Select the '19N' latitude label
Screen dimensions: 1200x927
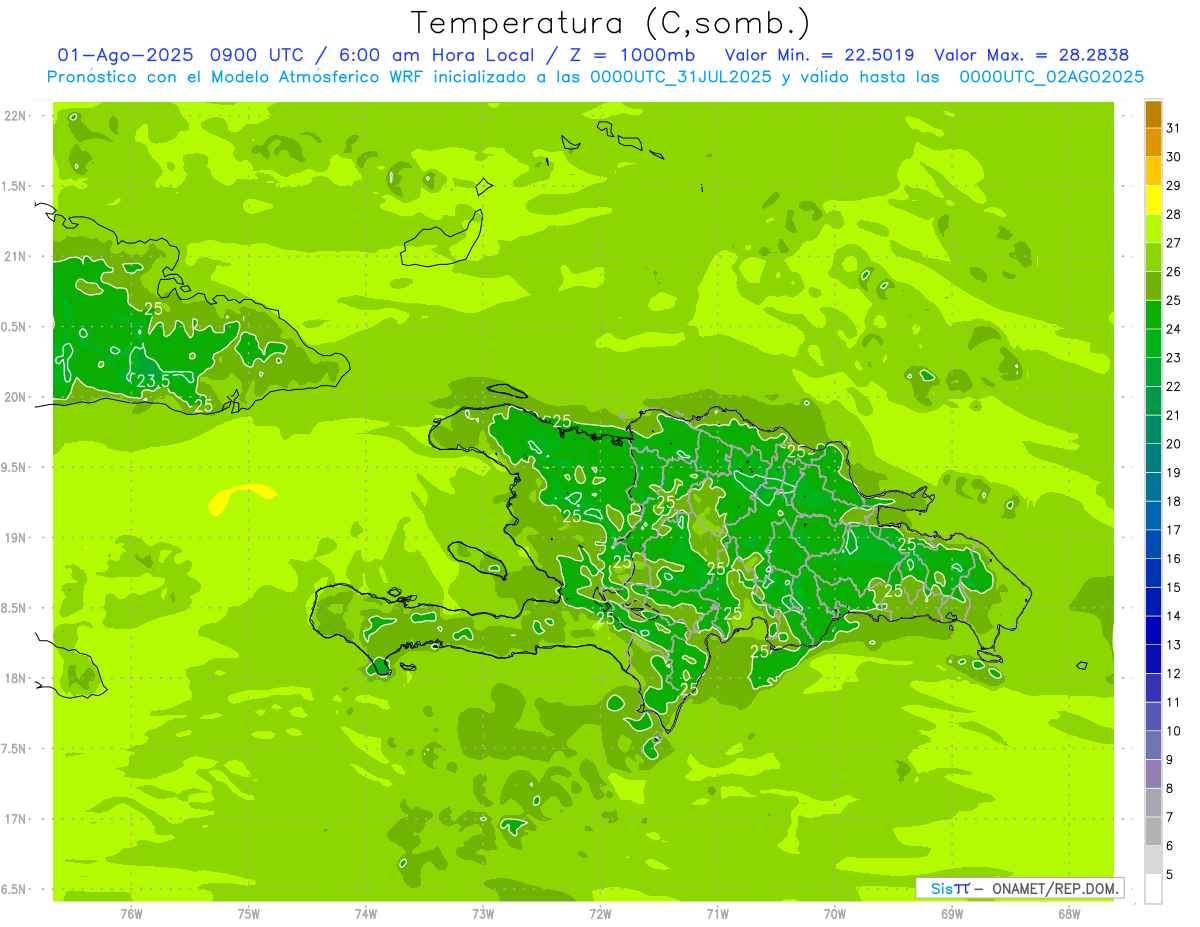click(15, 538)
